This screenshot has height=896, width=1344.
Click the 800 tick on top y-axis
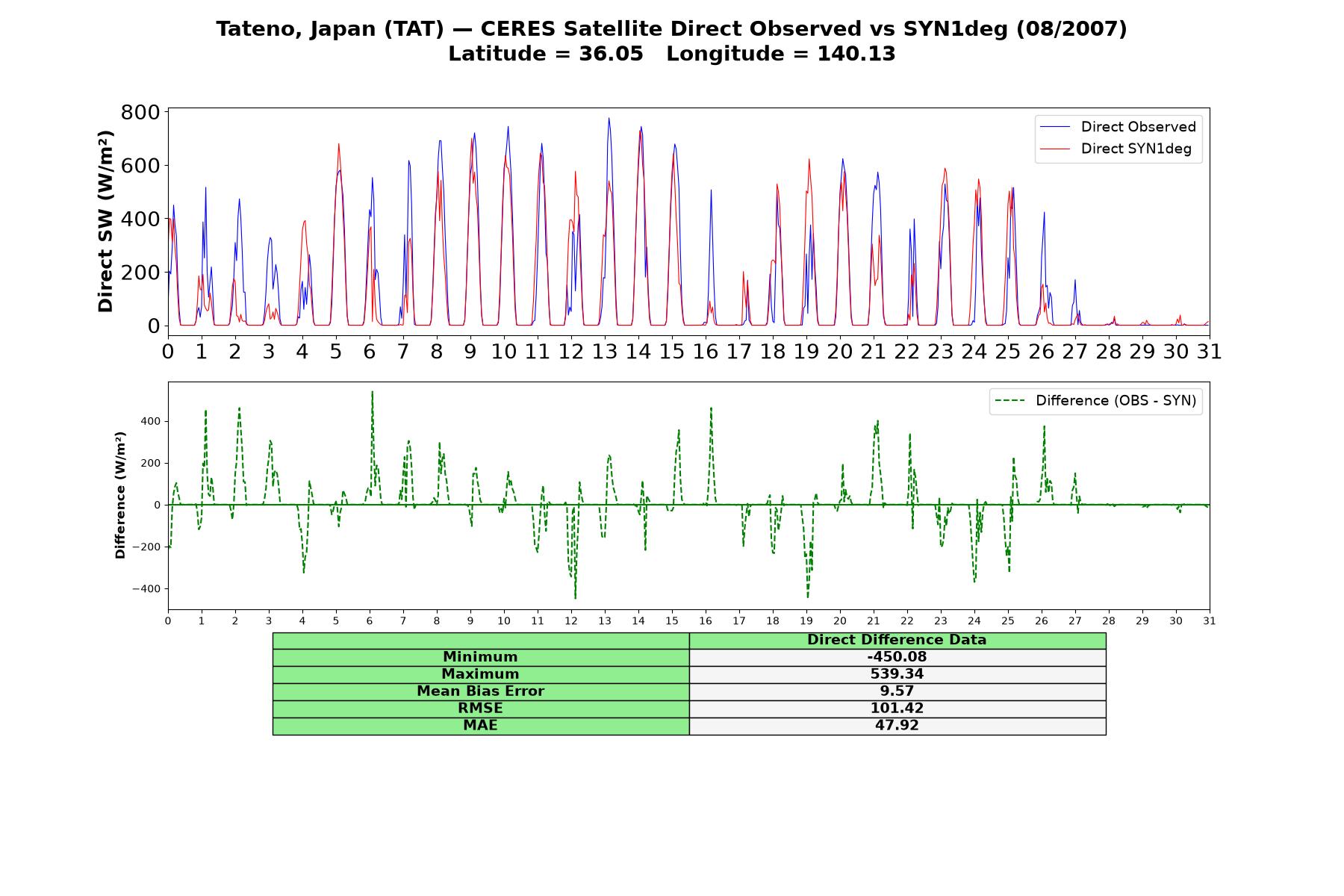tap(140, 113)
